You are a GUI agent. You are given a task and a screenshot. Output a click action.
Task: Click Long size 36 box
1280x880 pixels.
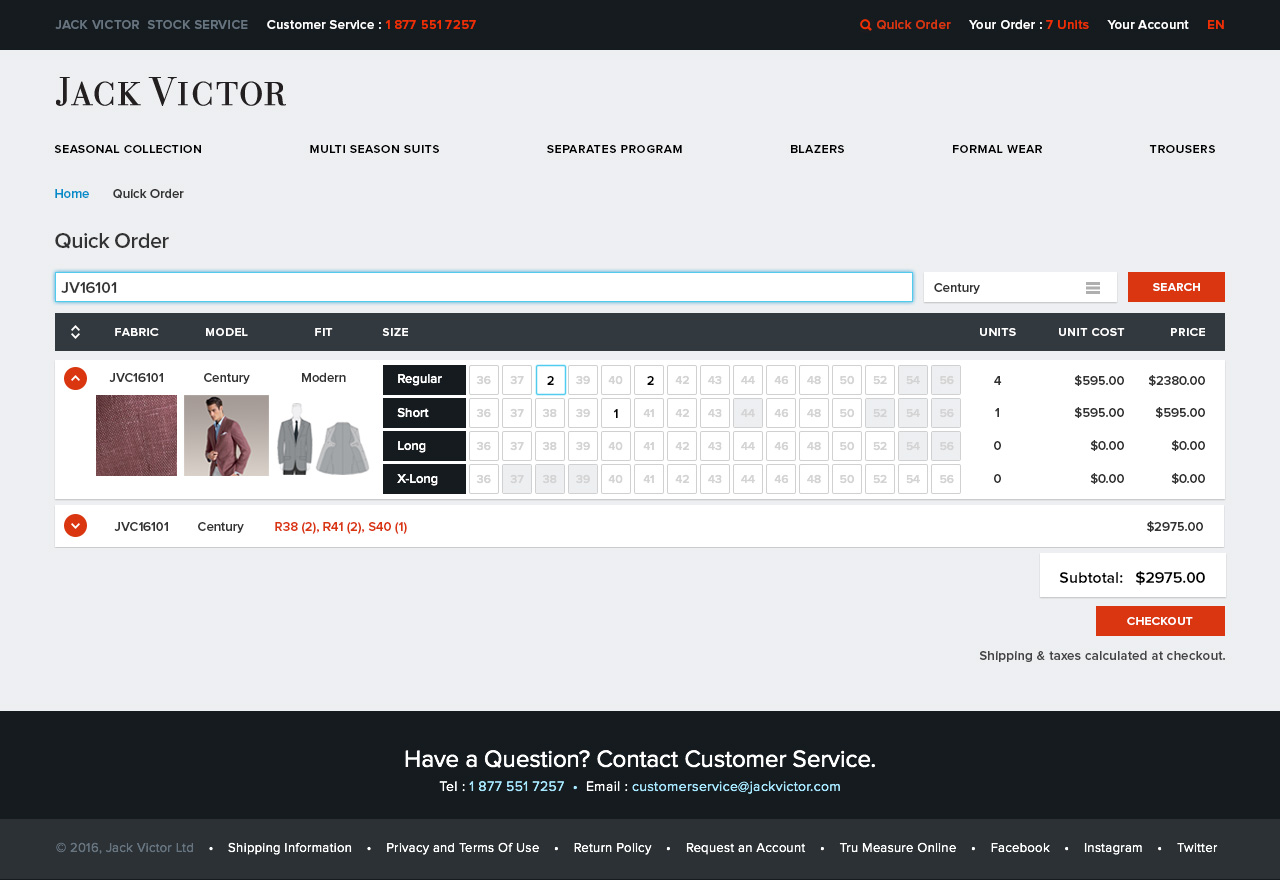[484, 446]
